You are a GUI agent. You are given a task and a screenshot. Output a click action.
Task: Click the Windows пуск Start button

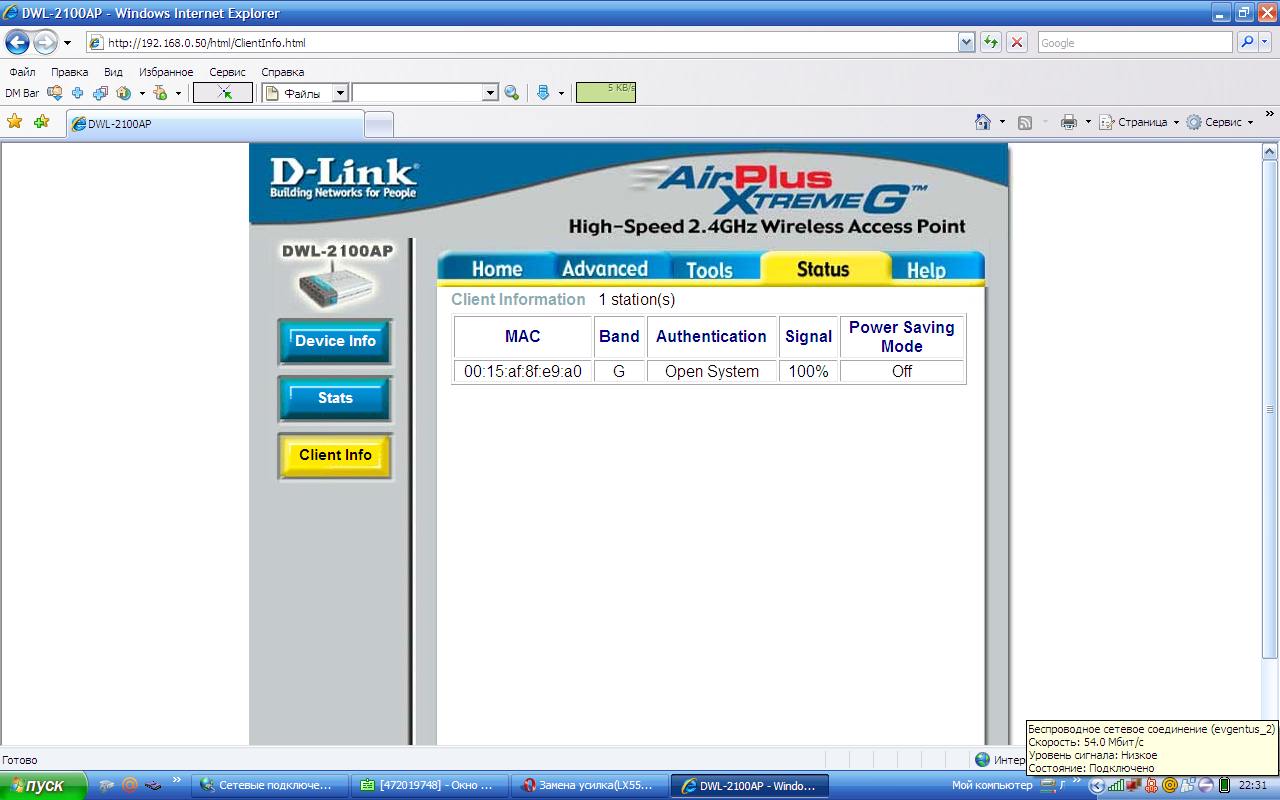(43, 785)
